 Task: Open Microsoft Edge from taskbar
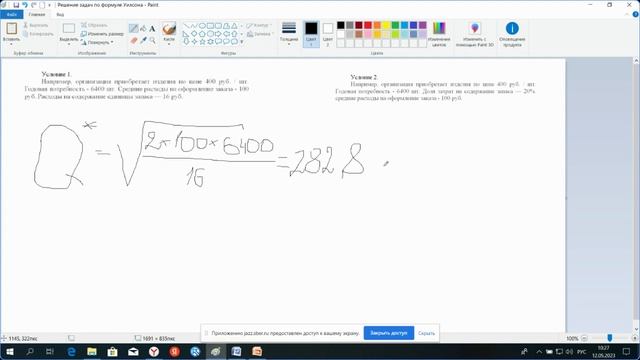click(71, 351)
